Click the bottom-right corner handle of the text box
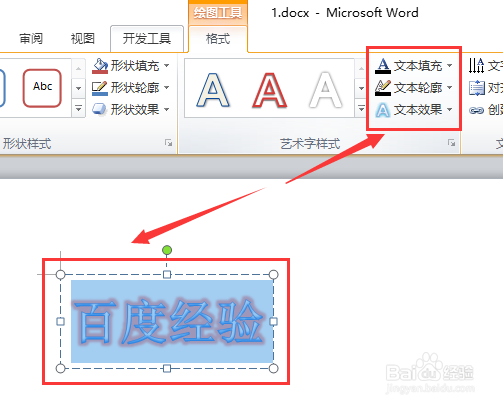The image size is (503, 406). [x=273, y=368]
